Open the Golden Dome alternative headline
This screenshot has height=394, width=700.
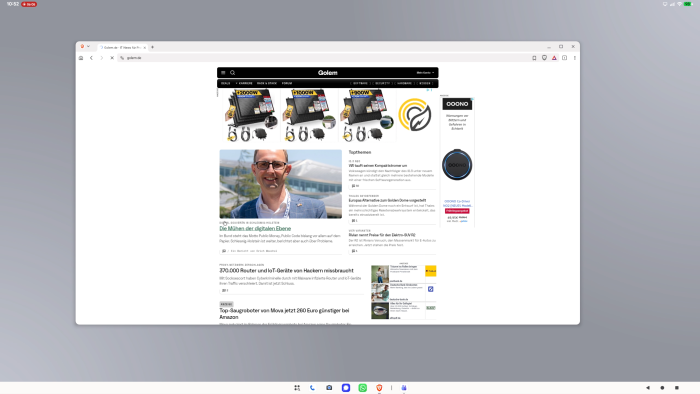387,200
